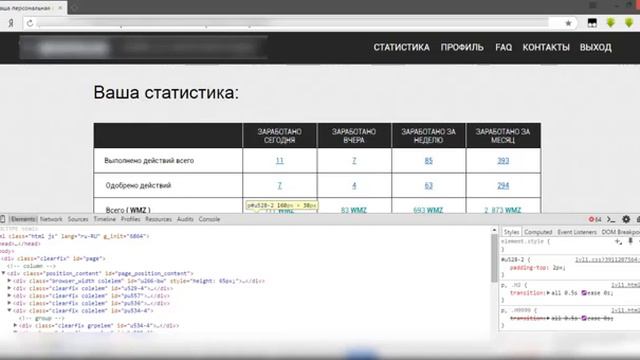Toggle element state pin icon in Styles

630,241
